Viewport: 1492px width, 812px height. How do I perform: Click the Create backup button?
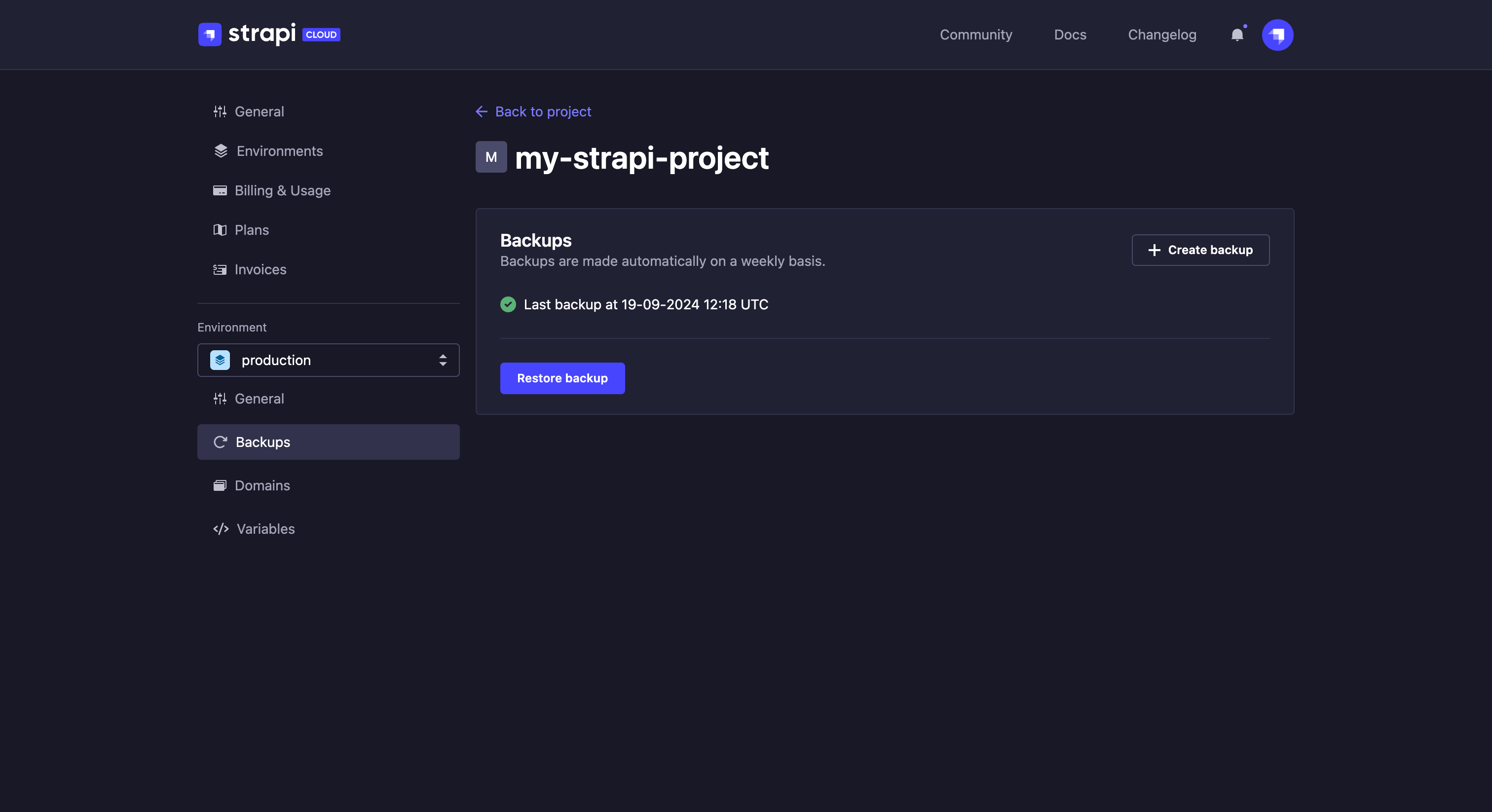coord(1200,250)
